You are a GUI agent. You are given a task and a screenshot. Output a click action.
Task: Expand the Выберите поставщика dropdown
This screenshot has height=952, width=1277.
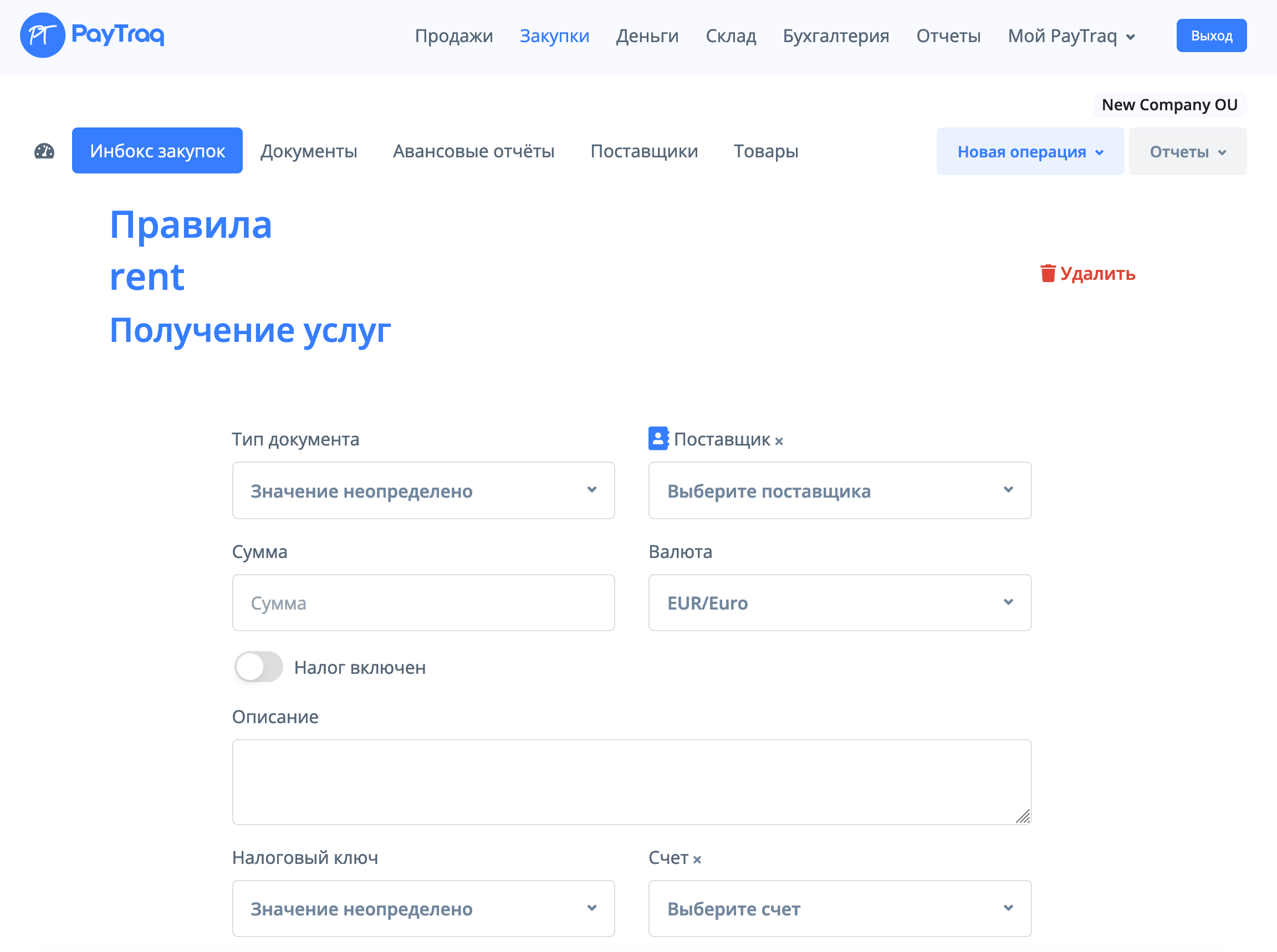click(839, 490)
